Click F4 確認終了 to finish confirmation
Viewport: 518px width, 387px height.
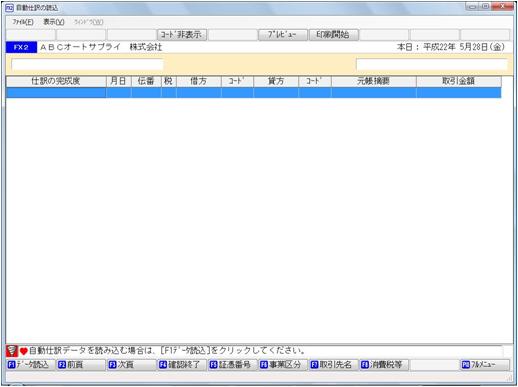[x=182, y=365]
